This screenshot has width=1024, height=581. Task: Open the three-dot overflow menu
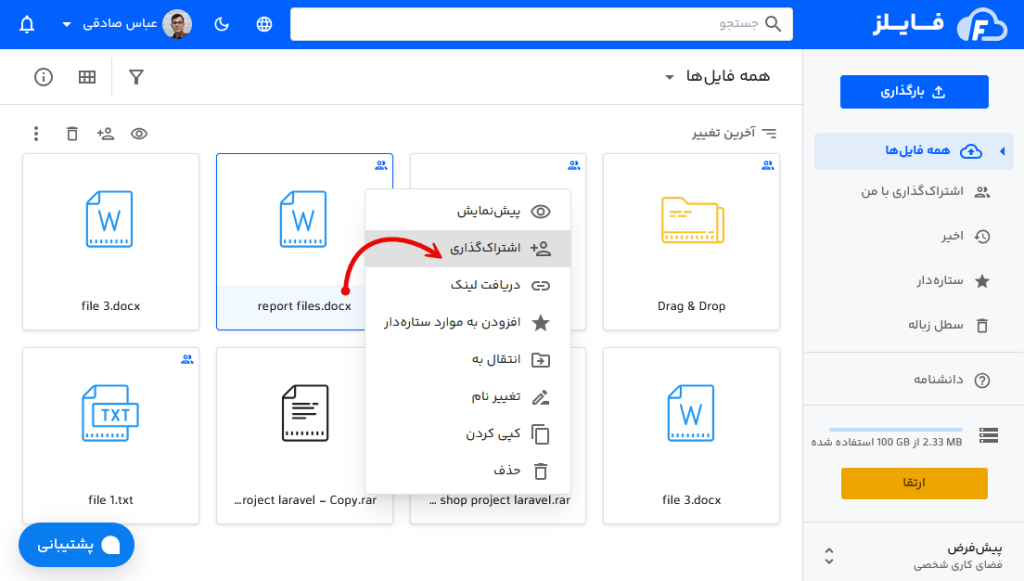[36, 132]
